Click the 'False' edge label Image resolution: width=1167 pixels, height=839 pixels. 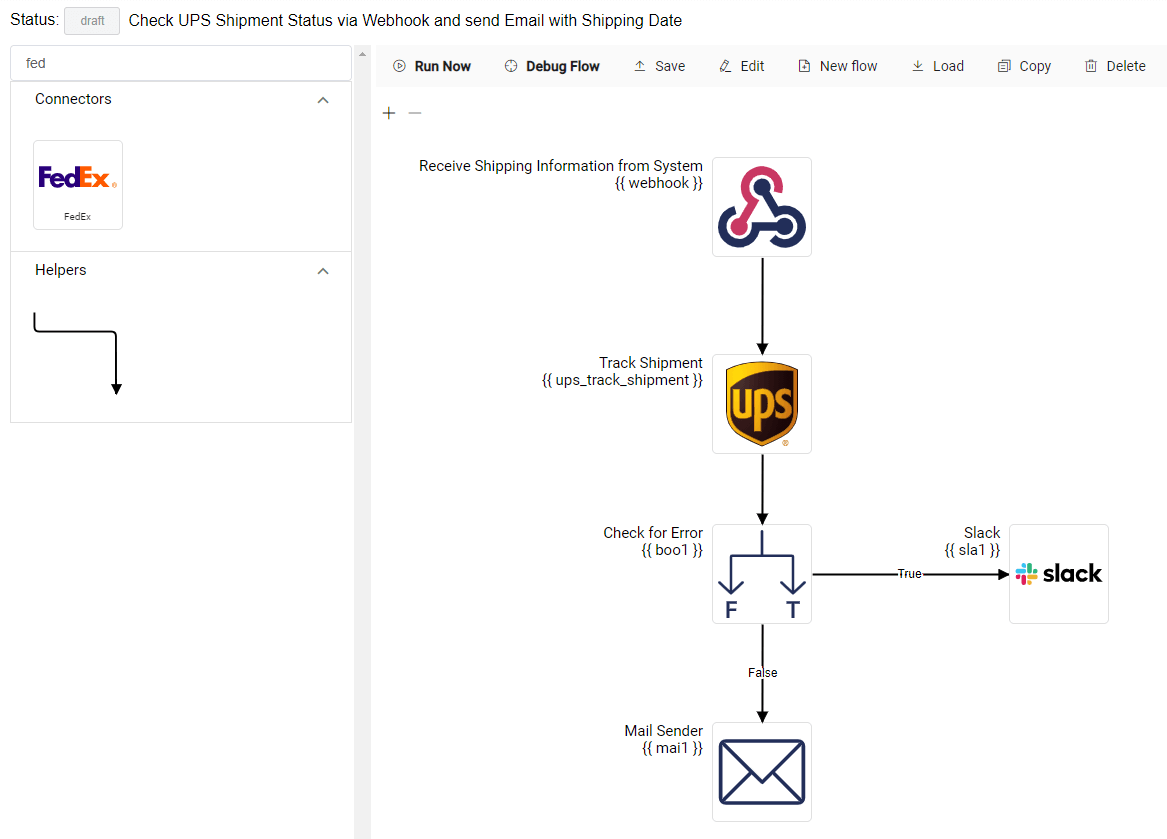[762, 673]
